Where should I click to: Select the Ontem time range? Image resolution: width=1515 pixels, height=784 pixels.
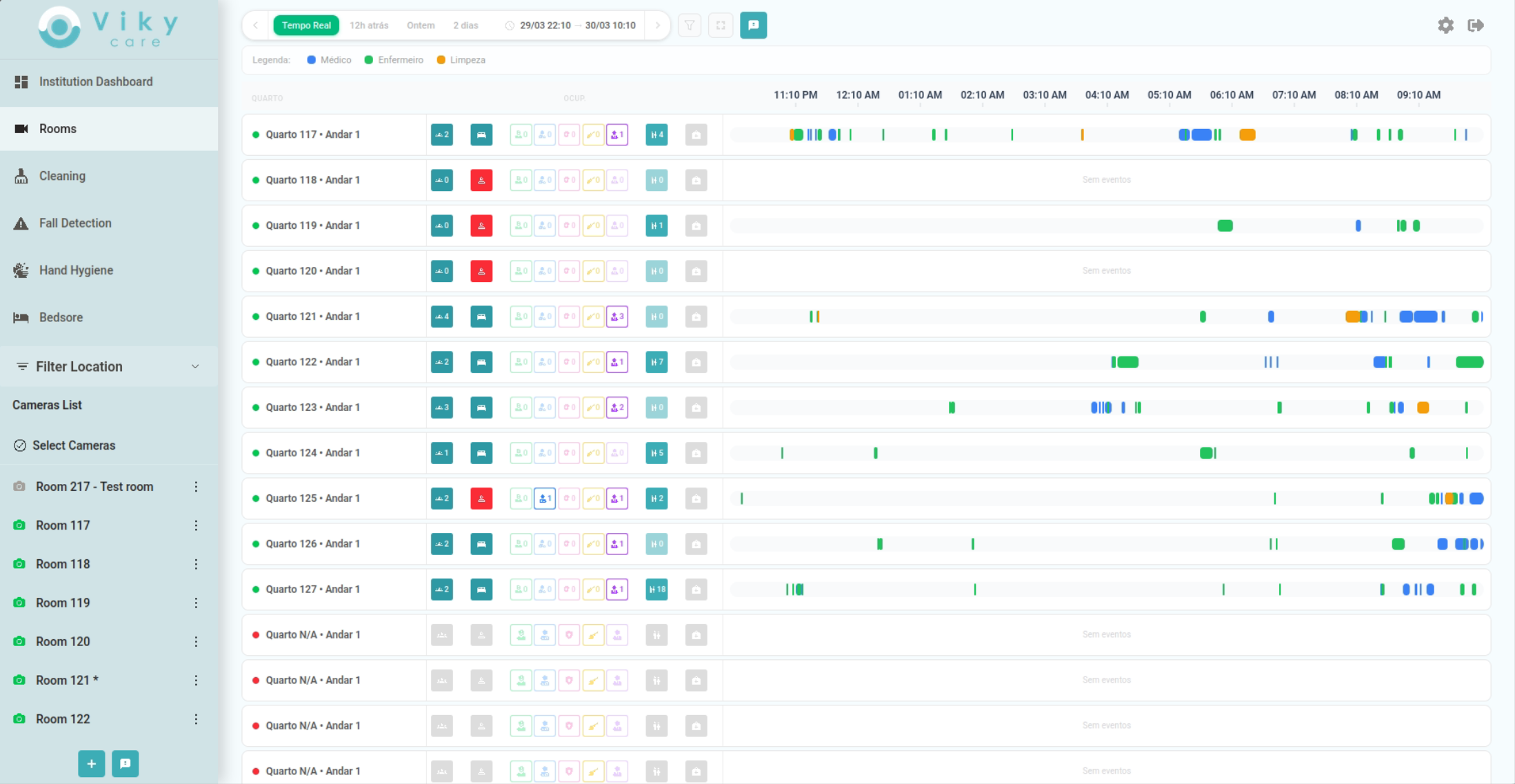(x=421, y=26)
